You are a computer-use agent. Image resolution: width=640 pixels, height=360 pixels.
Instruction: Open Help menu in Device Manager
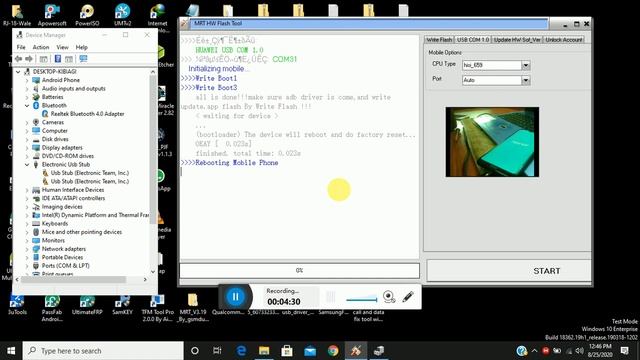(82, 47)
